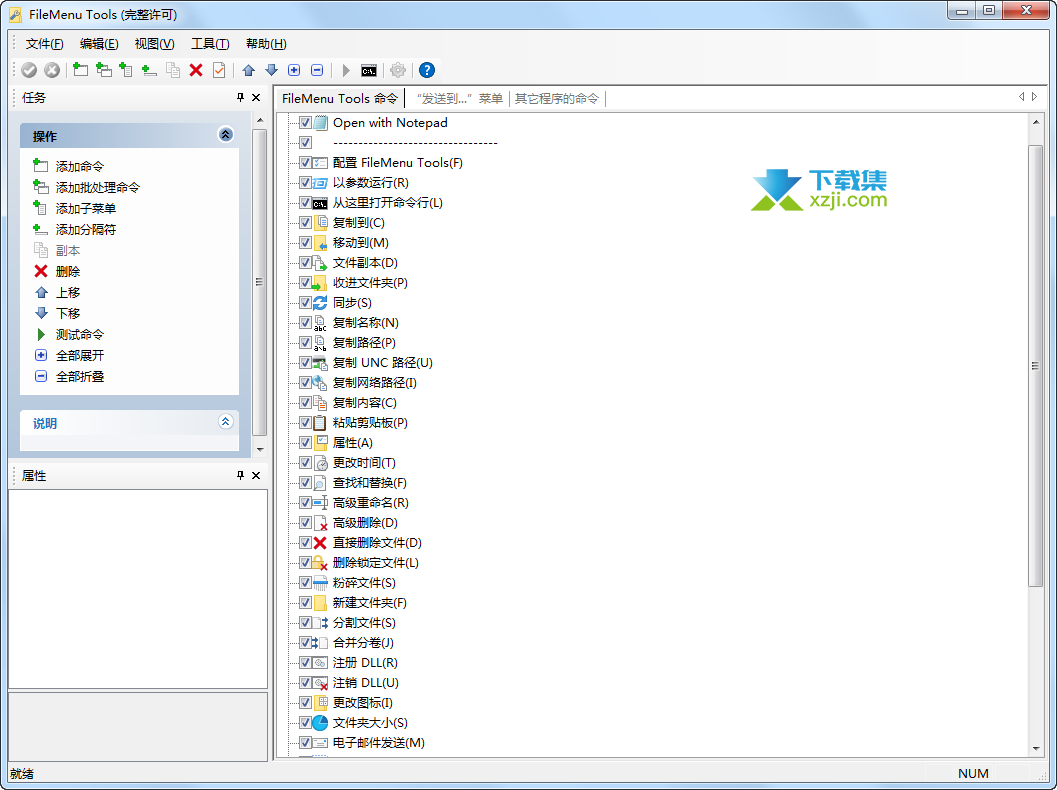Click the Move Up arrow toolbar icon
This screenshot has height=790, width=1057.
(249, 70)
